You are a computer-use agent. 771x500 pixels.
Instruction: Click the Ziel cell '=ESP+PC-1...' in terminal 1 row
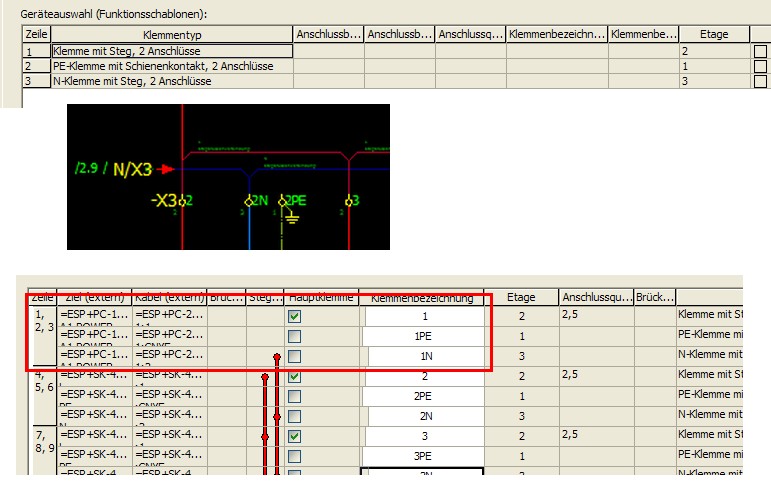[94, 316]
